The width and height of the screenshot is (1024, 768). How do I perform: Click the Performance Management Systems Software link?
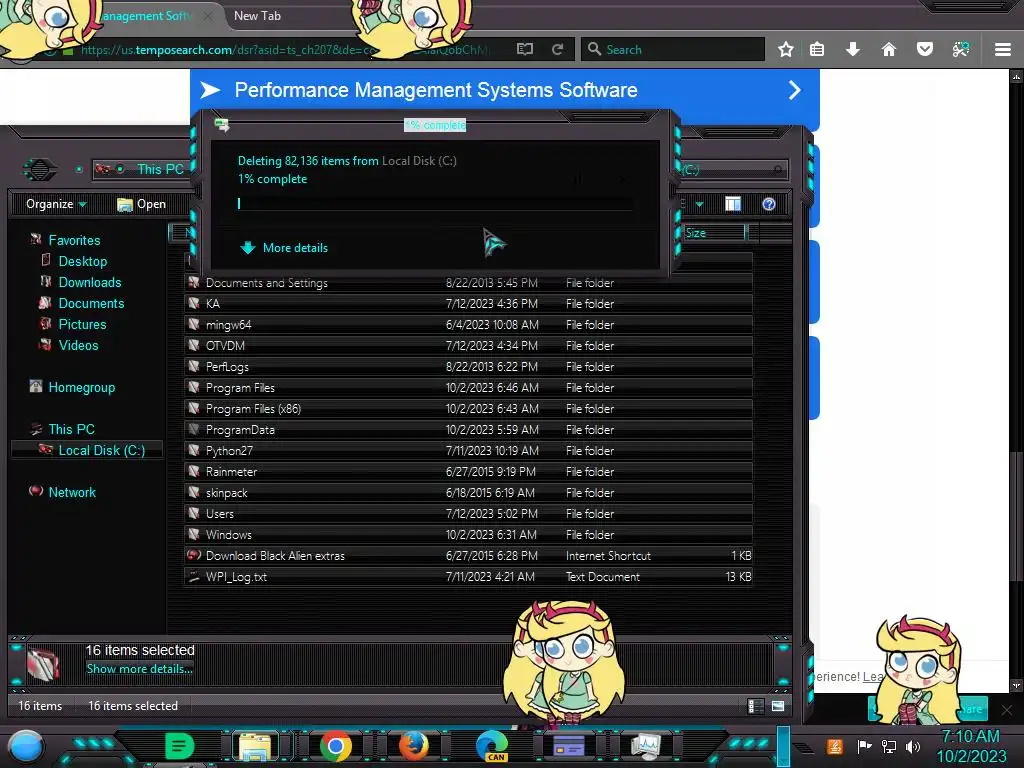pos(436,90)
